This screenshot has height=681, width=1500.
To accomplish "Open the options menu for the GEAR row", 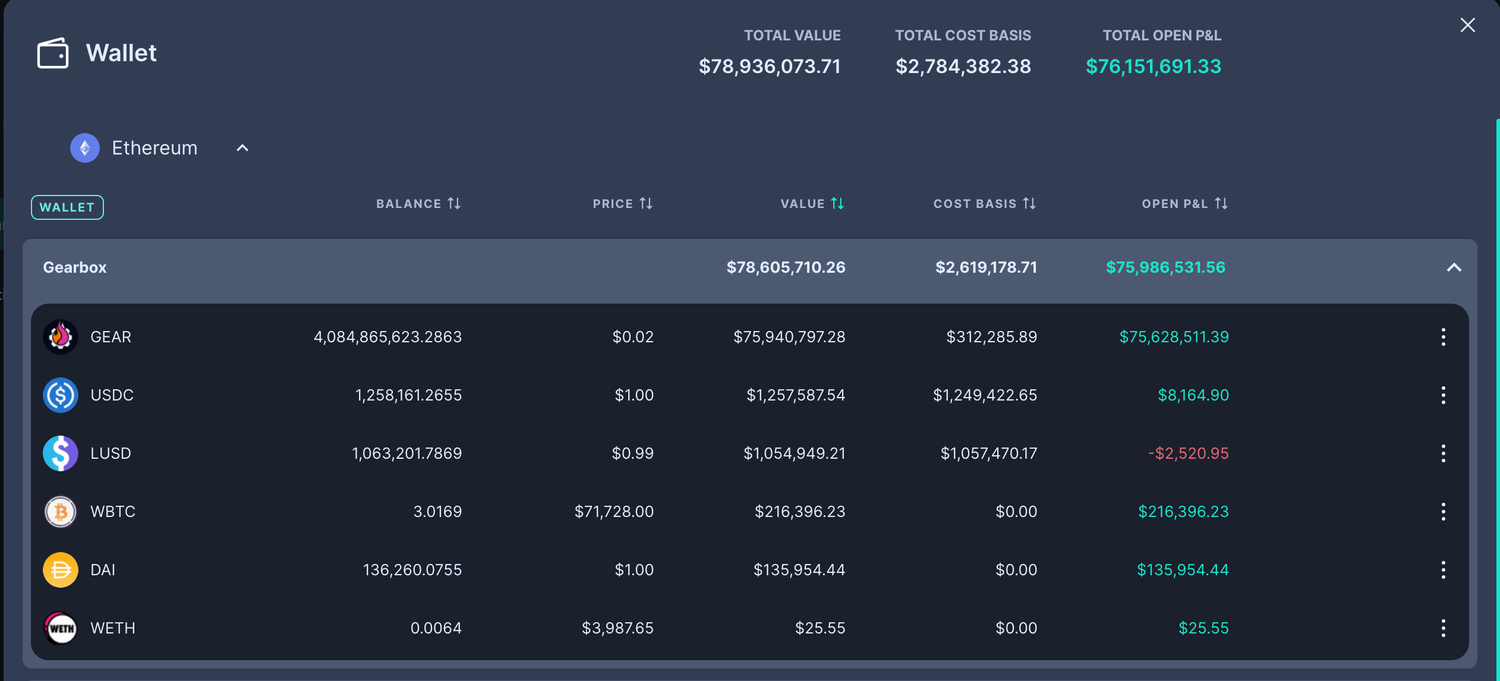I will [1443, 337].
